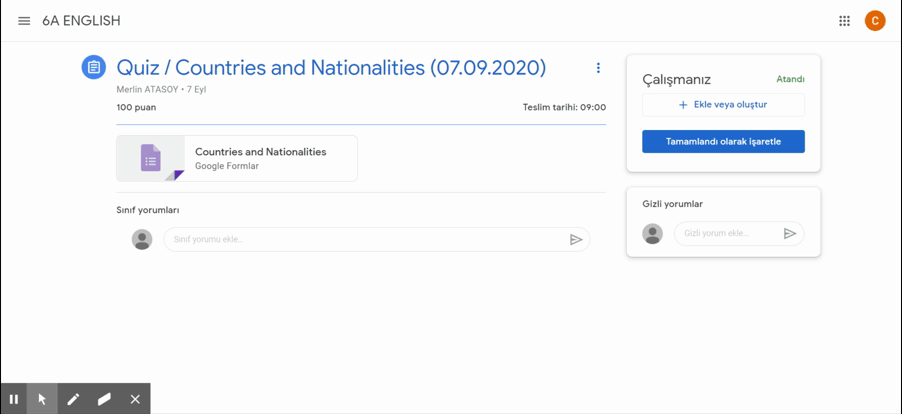Image resolution: width=902 pixels, height=414 pixels.
Task: Click 'Tamamlandı olarak işaretle' button
Action: 723,142
